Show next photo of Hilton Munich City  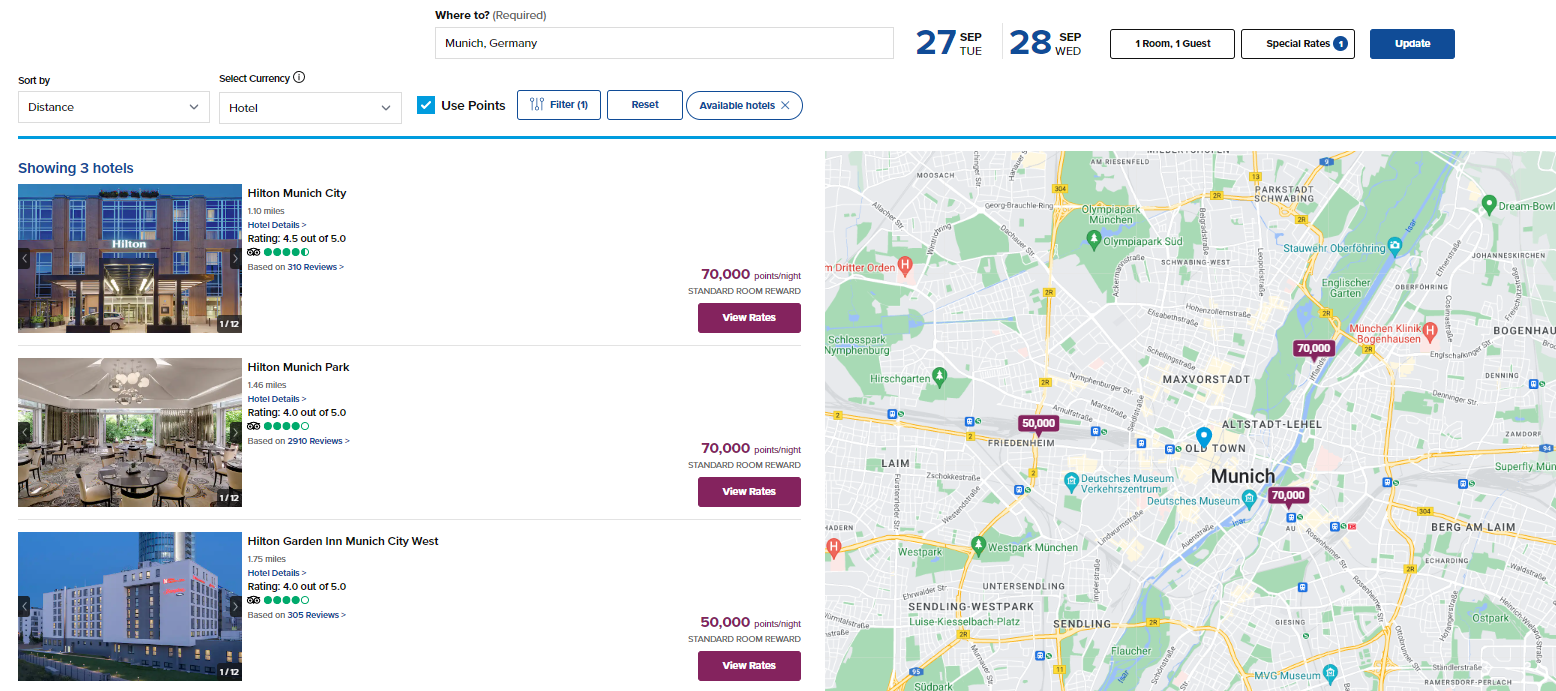235,258
